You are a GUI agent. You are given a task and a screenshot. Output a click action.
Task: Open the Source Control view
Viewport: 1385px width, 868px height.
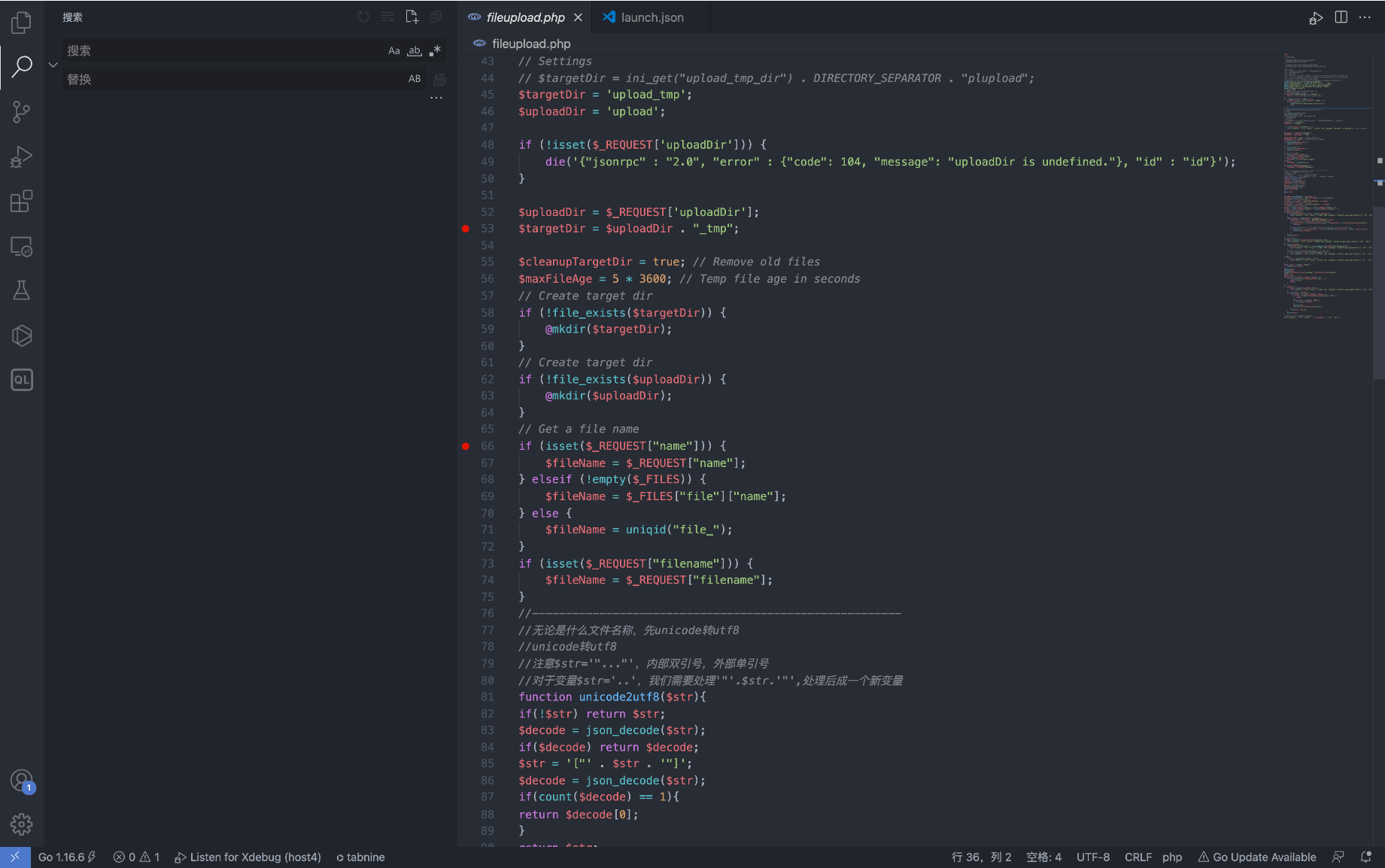point(22,112)
